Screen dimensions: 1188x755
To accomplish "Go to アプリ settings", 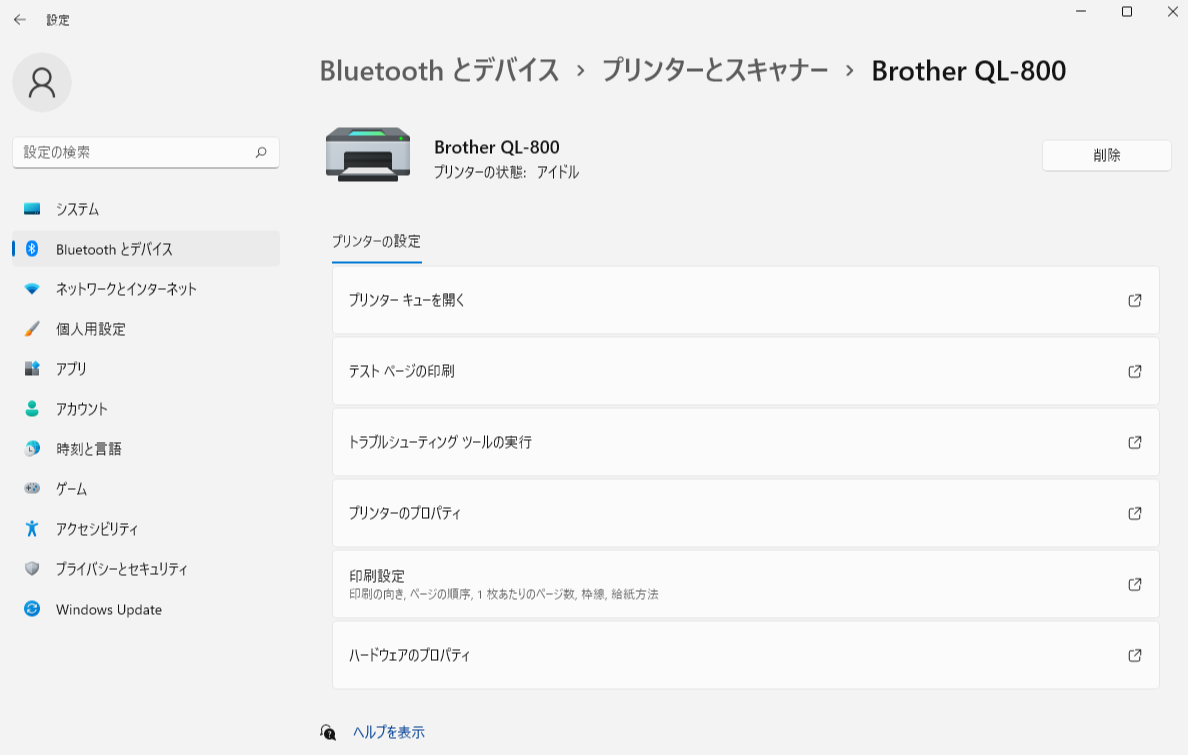I will pyautogui.click(x=71, y=369).
